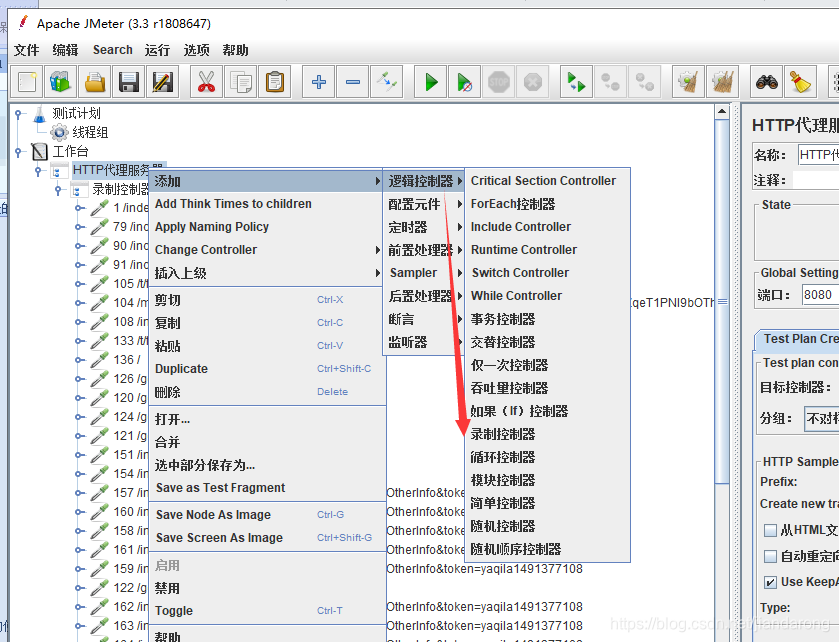Select the 工作台 tree node
The width and height of the screenshot is (839, 642).
pyautogui.click(x=70, y=151)
